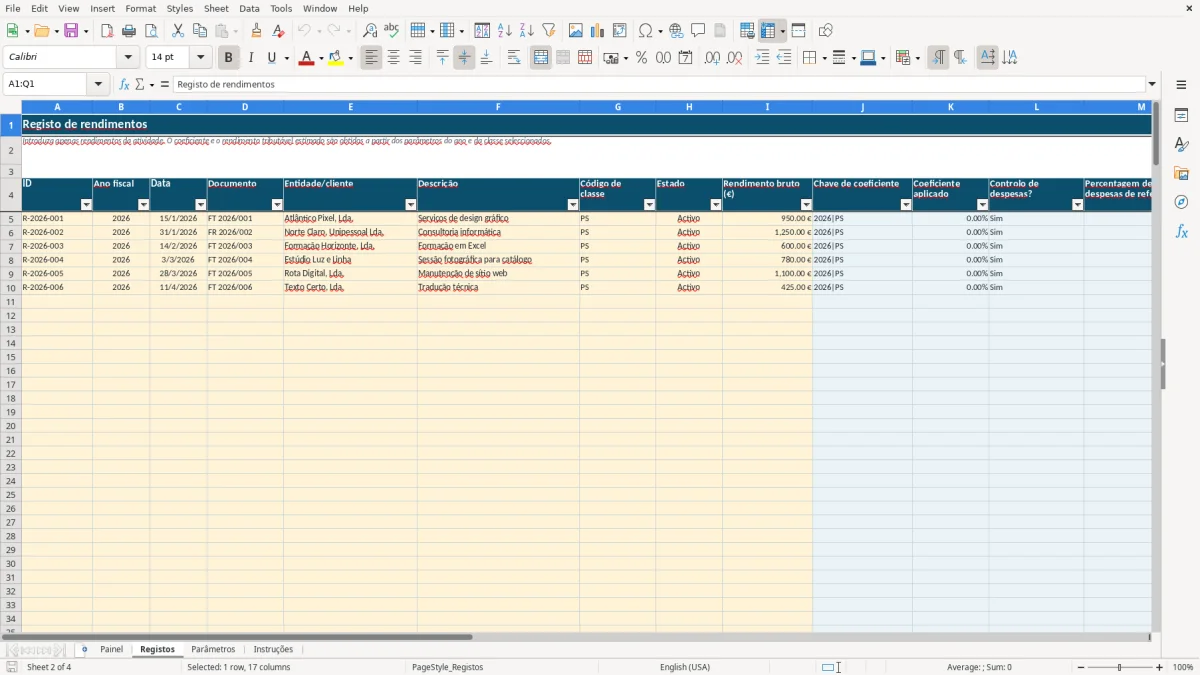Open the sidebar Functions deck
Screen dimensions: 1200x675
[1181, 232]
